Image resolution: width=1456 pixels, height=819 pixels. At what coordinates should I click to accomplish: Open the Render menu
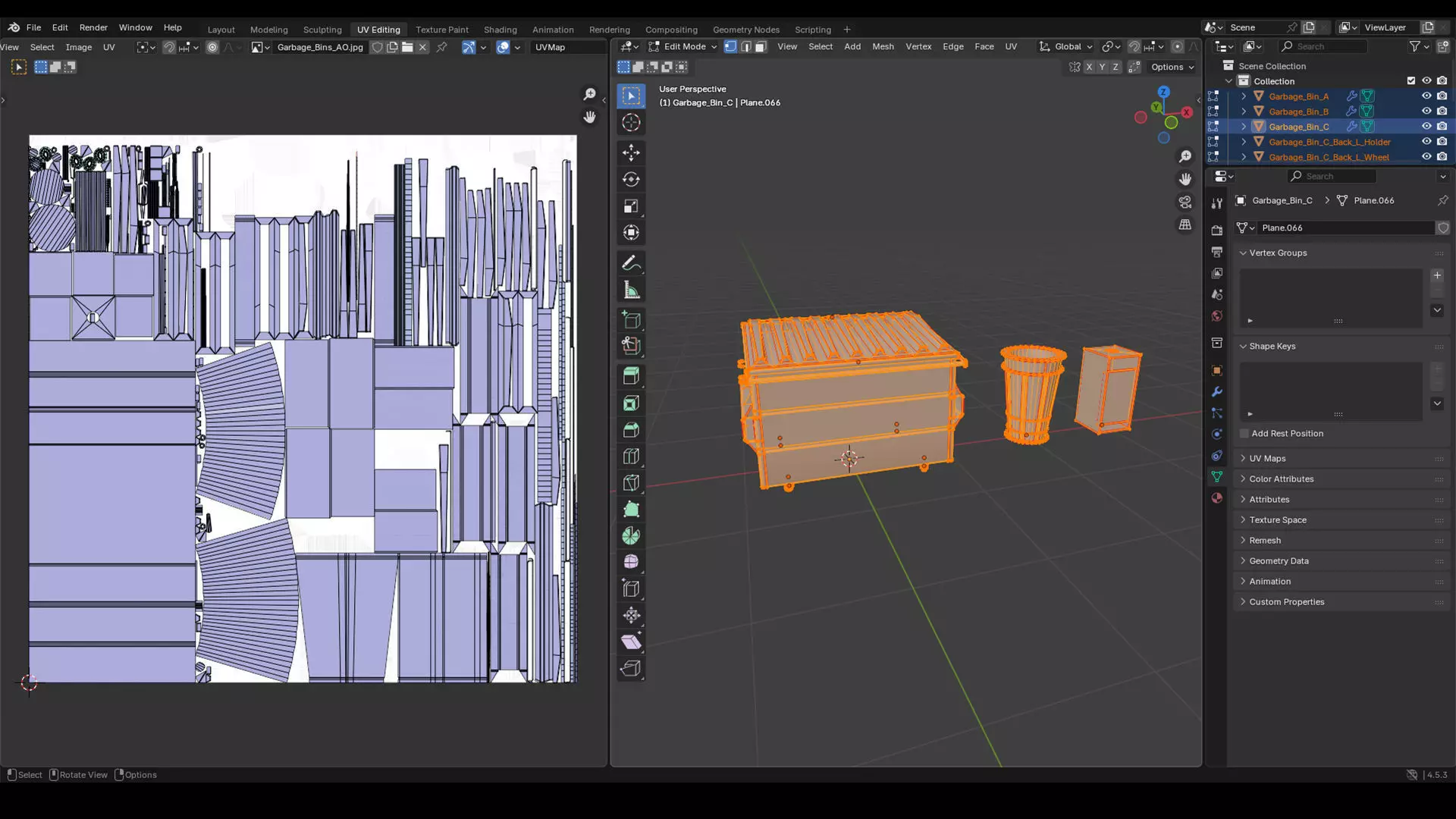coord(93,27)
